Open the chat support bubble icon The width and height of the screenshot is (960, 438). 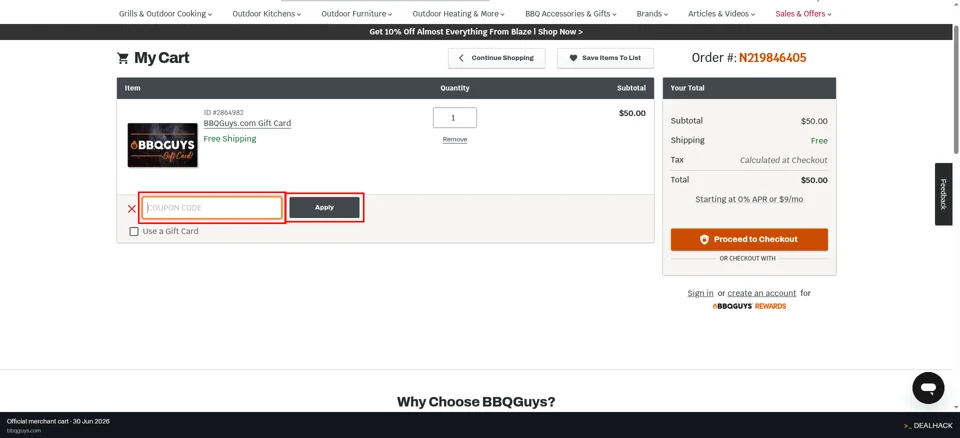point(928,388)
